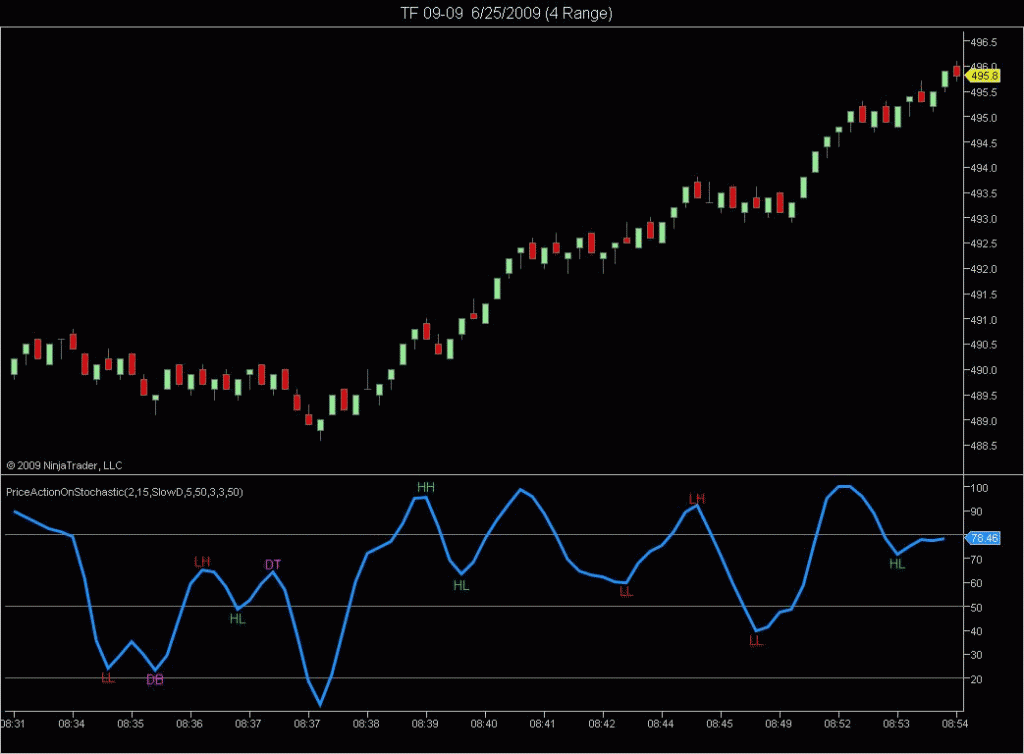Click the 08:40 time axis label

(x=484, y=723)
